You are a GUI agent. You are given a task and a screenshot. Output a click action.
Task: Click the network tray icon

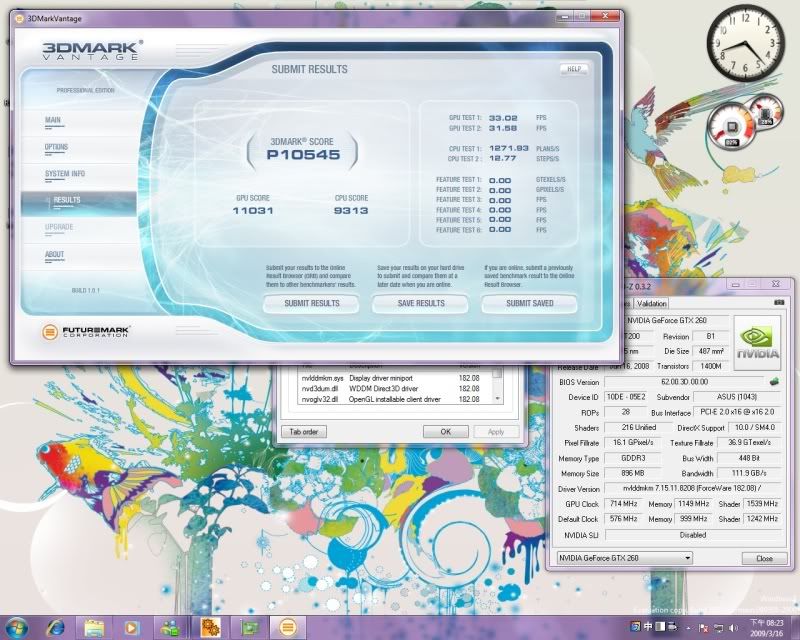(x=718, y=628)
